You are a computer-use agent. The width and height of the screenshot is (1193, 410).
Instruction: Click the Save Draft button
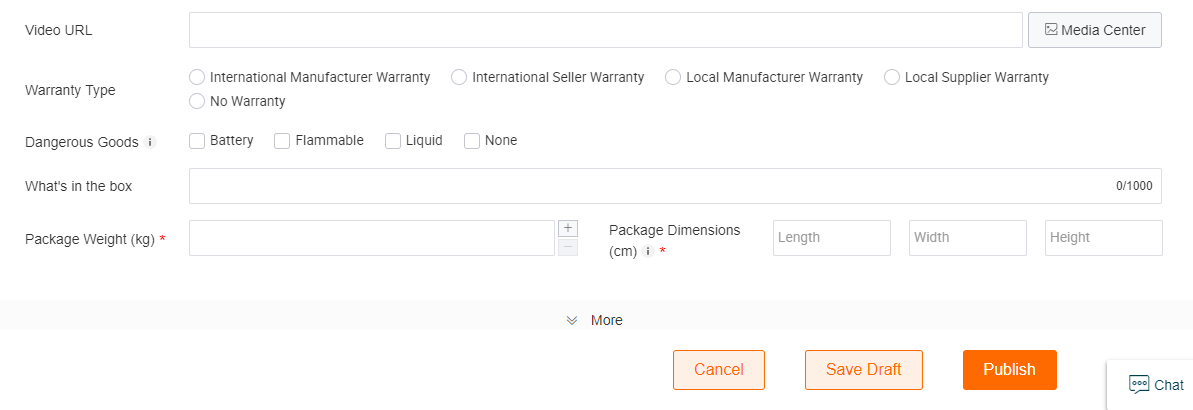pos(864,370)
